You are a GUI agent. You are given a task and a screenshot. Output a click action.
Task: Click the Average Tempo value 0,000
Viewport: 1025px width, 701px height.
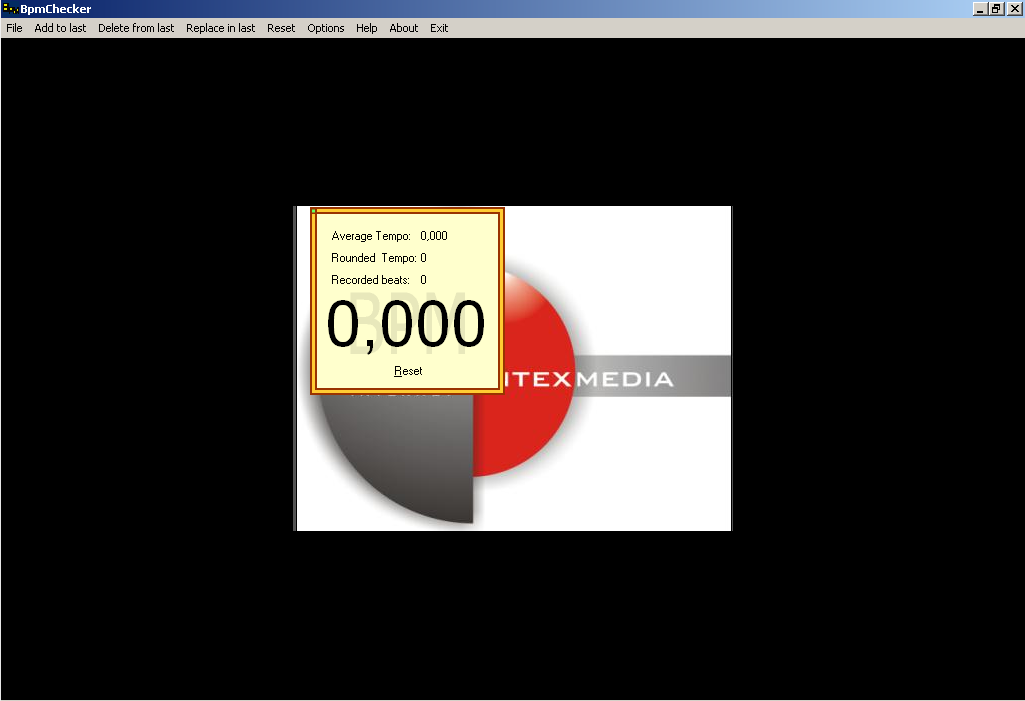[434, 236]
